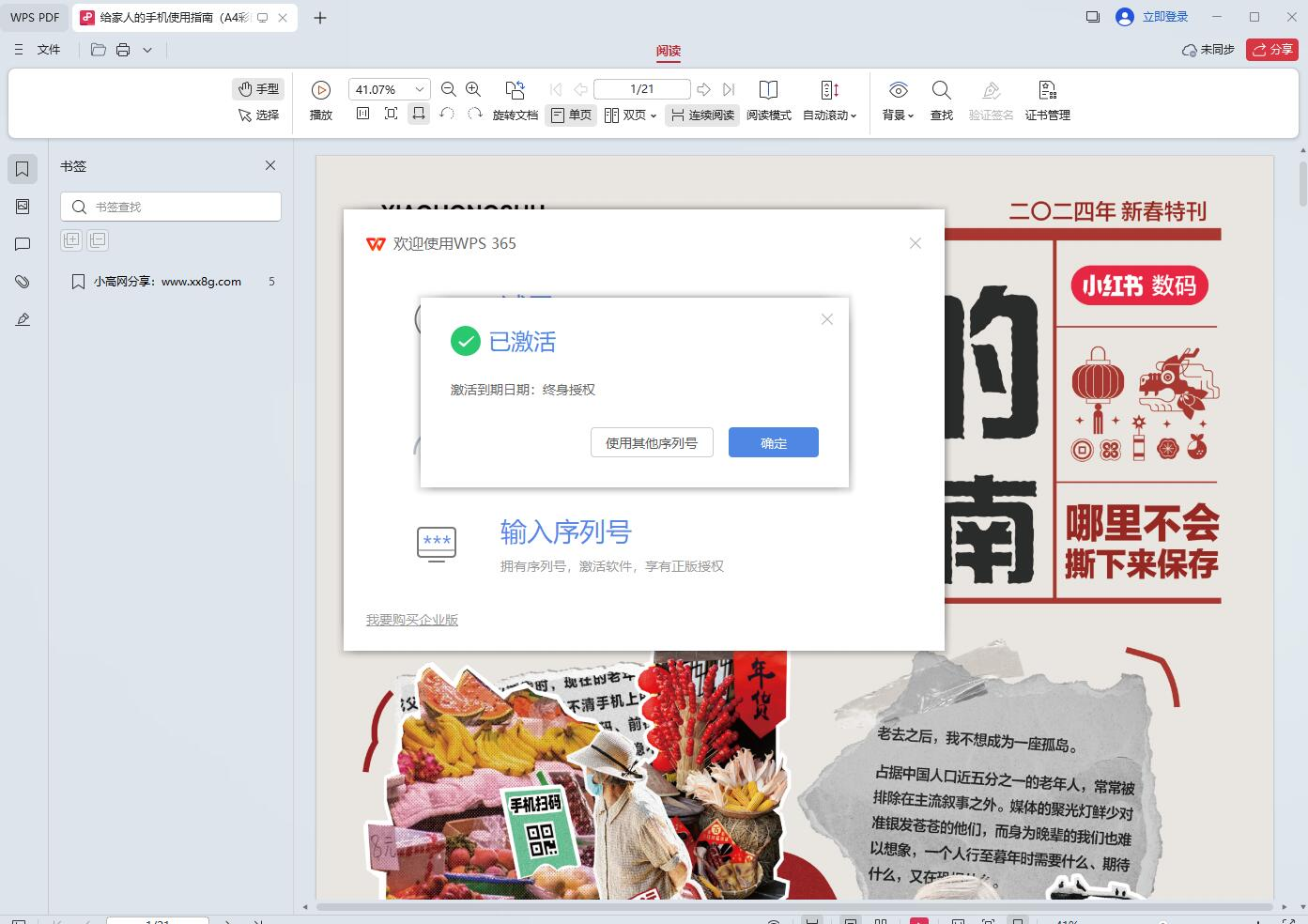Screen dimensions: 1308x924
Task: Open reading mode (阅读模式)
Action: point(769,100)
